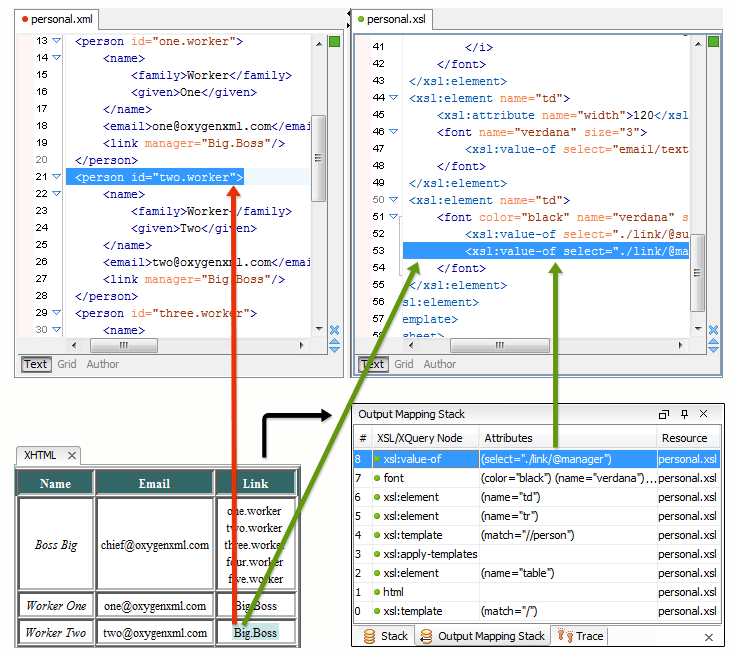Open the Stack tab with the coin-stack icon
Image resolution: width=733 pixels, height=654 pixels.
[x=385, y=636]
